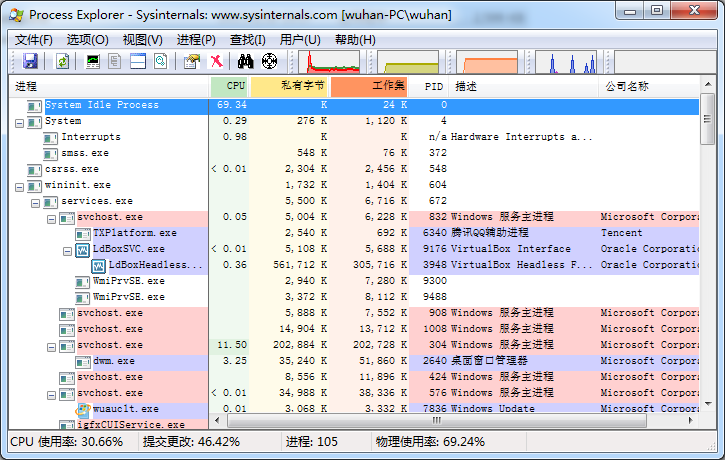
Task: Toggle the lower pane toolbar icon
Action: point(138,61)
